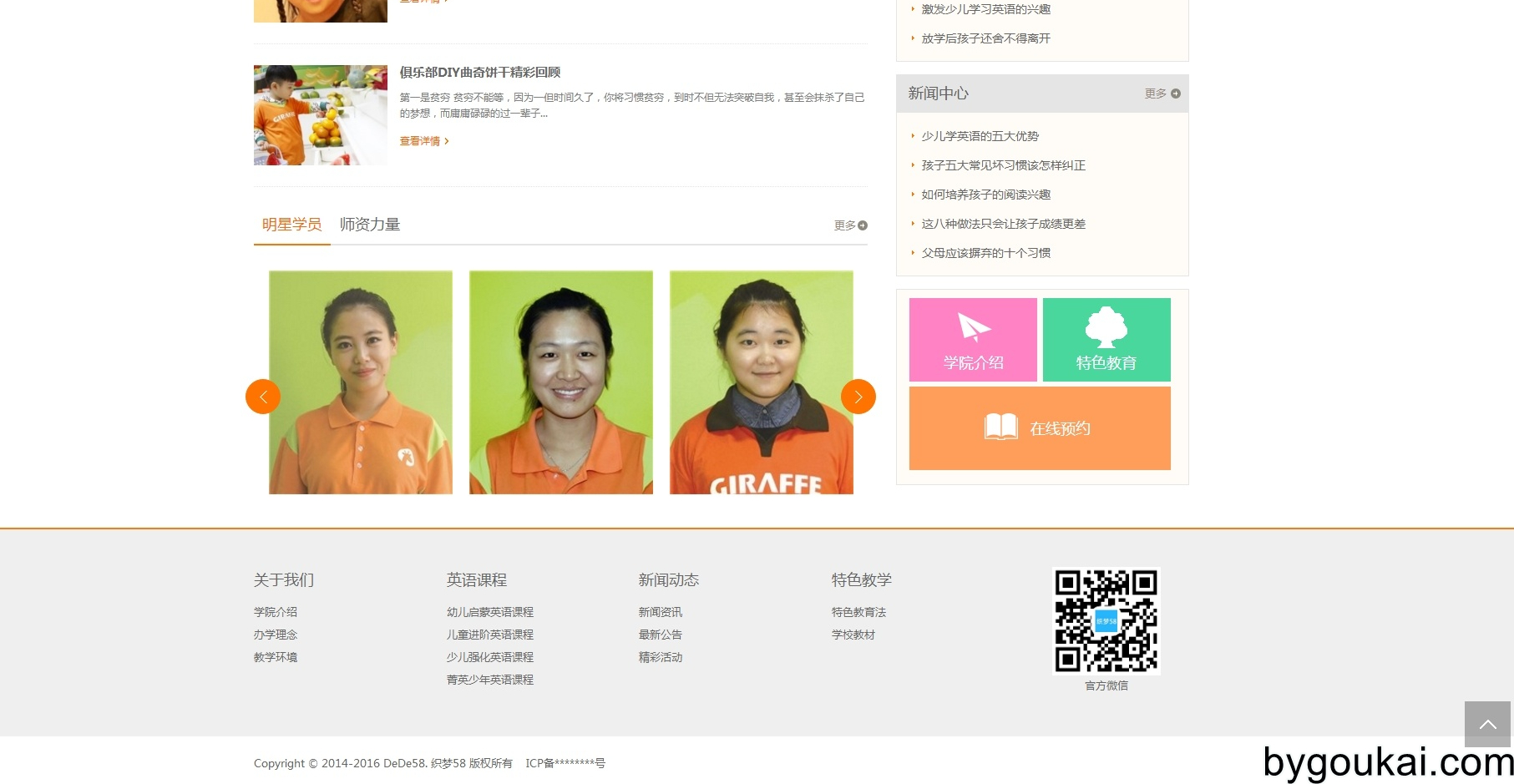
Task: Open footer link 学院介绍
Action: (x=276, y=612)
